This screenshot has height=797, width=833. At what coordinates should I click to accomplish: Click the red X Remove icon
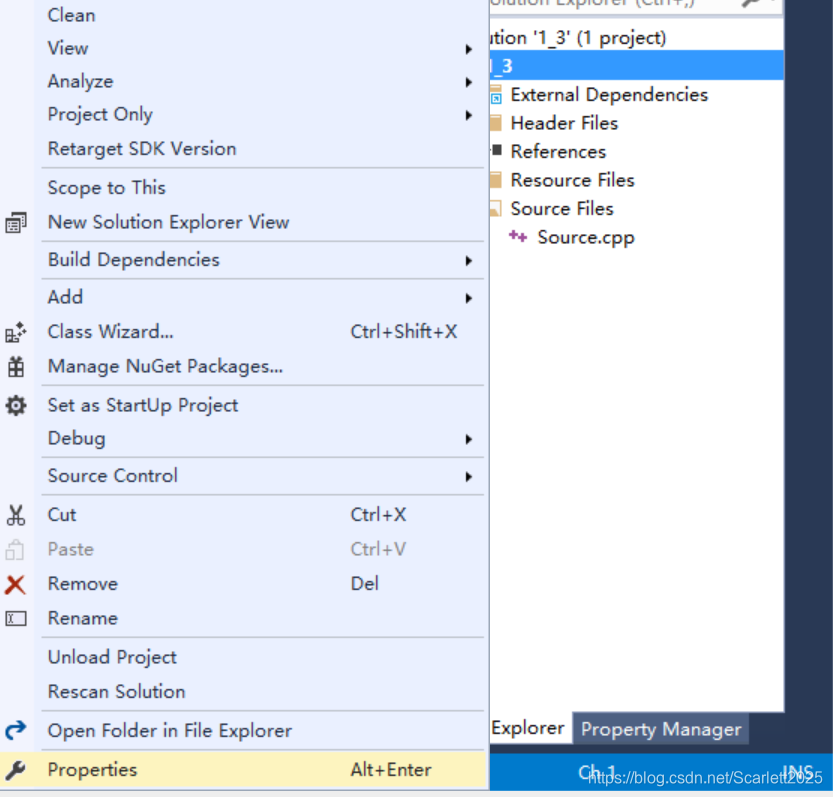[x=16, y=583]
